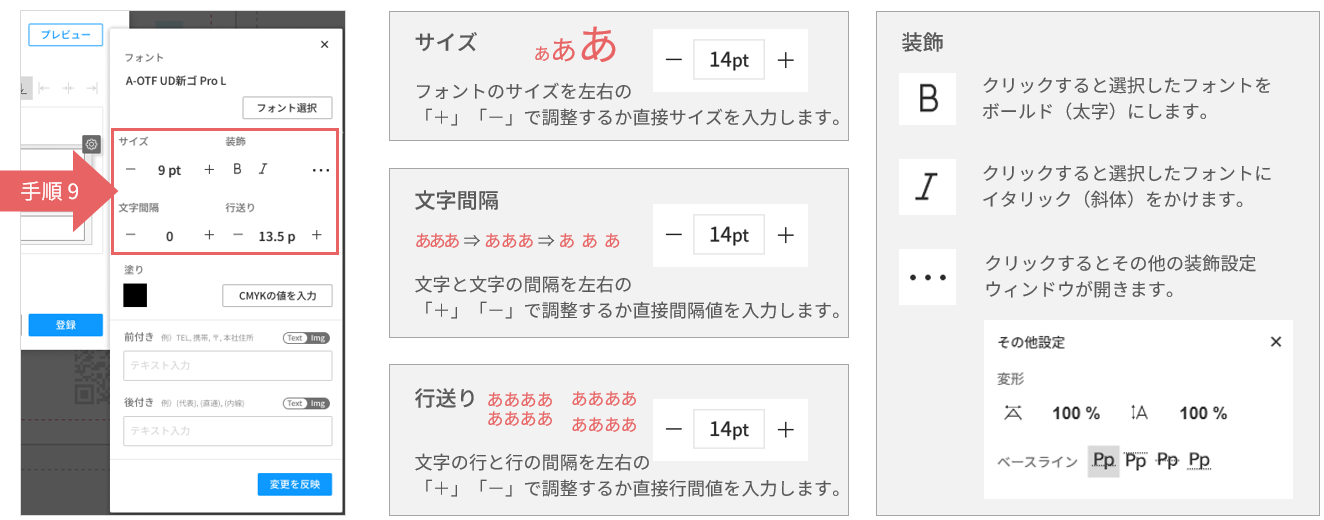This screenshot has width=1324, height=520.
Task: Select the first (highlighted) baseline Pp option
Action: tap(1103, 460)
